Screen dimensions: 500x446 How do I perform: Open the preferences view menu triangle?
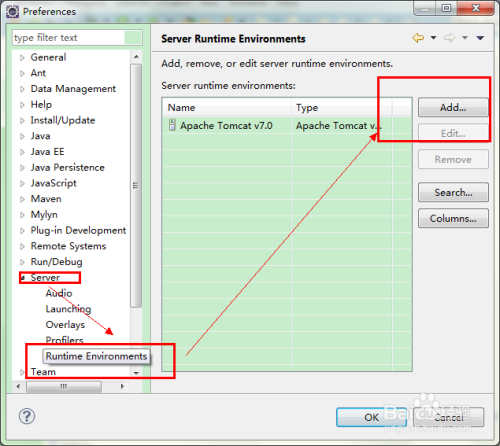pyautogui.click(x=480, y=38)
